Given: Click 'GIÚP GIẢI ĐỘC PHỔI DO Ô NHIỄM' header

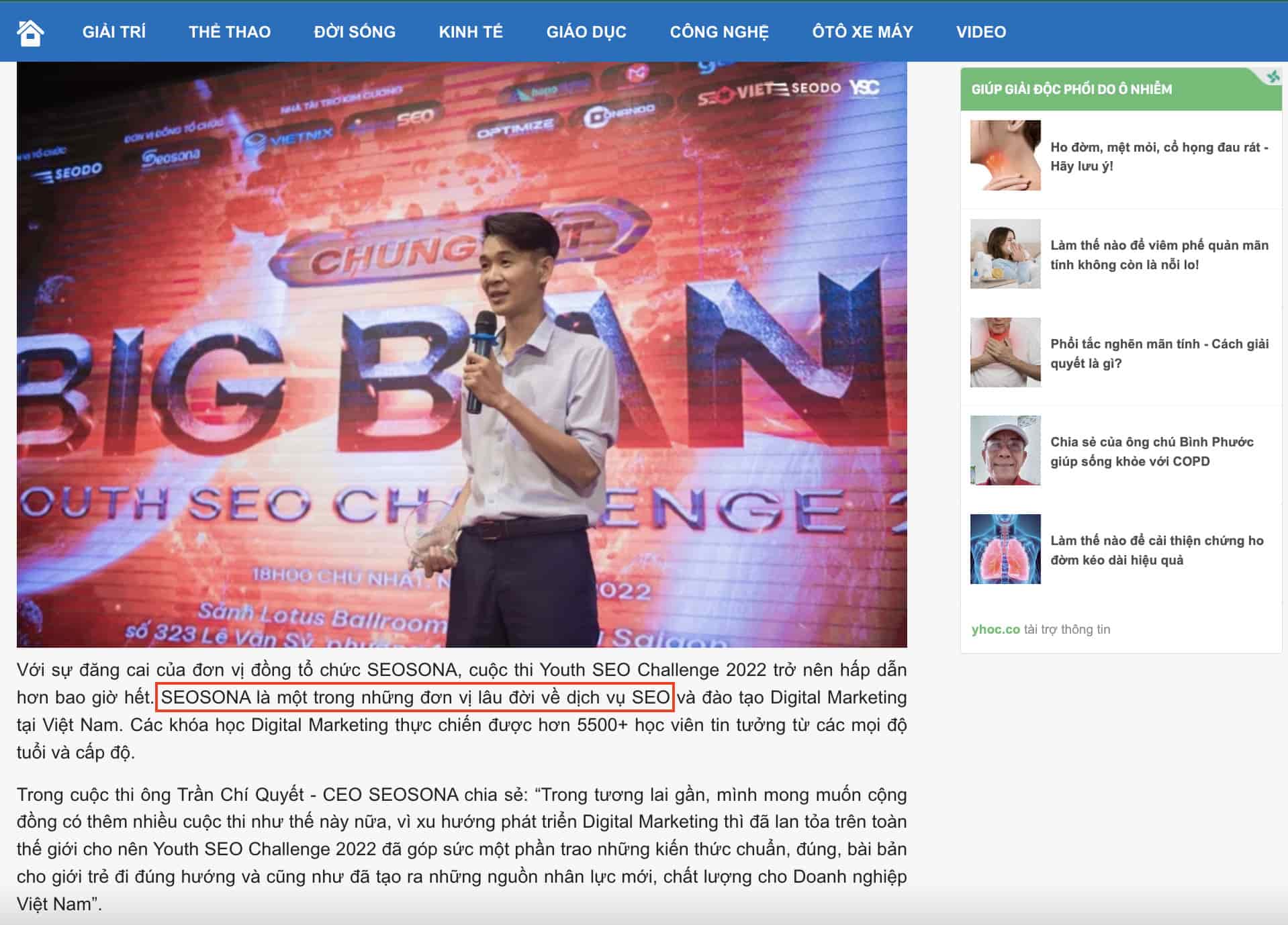Looking at the screenshot, I should (x=1072, y=89).
